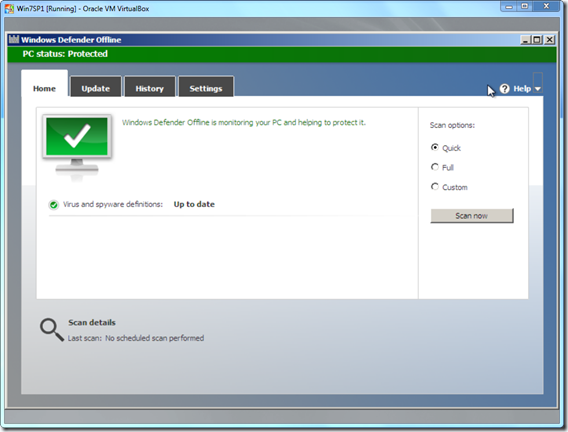The image size is (568, 432).
Task: Switch to the Home tab
Action: coord(44,83)
